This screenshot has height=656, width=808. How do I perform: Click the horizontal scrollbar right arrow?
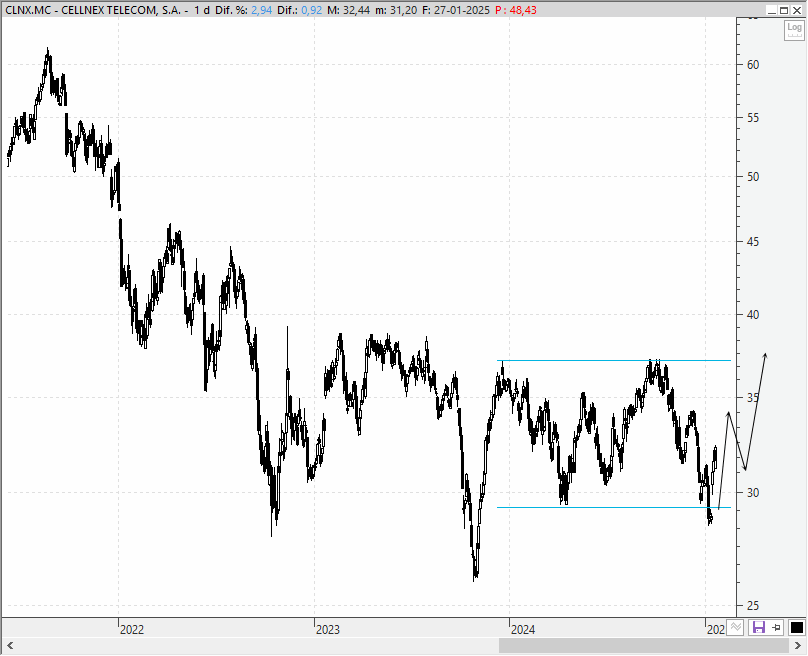coord(797,645)
